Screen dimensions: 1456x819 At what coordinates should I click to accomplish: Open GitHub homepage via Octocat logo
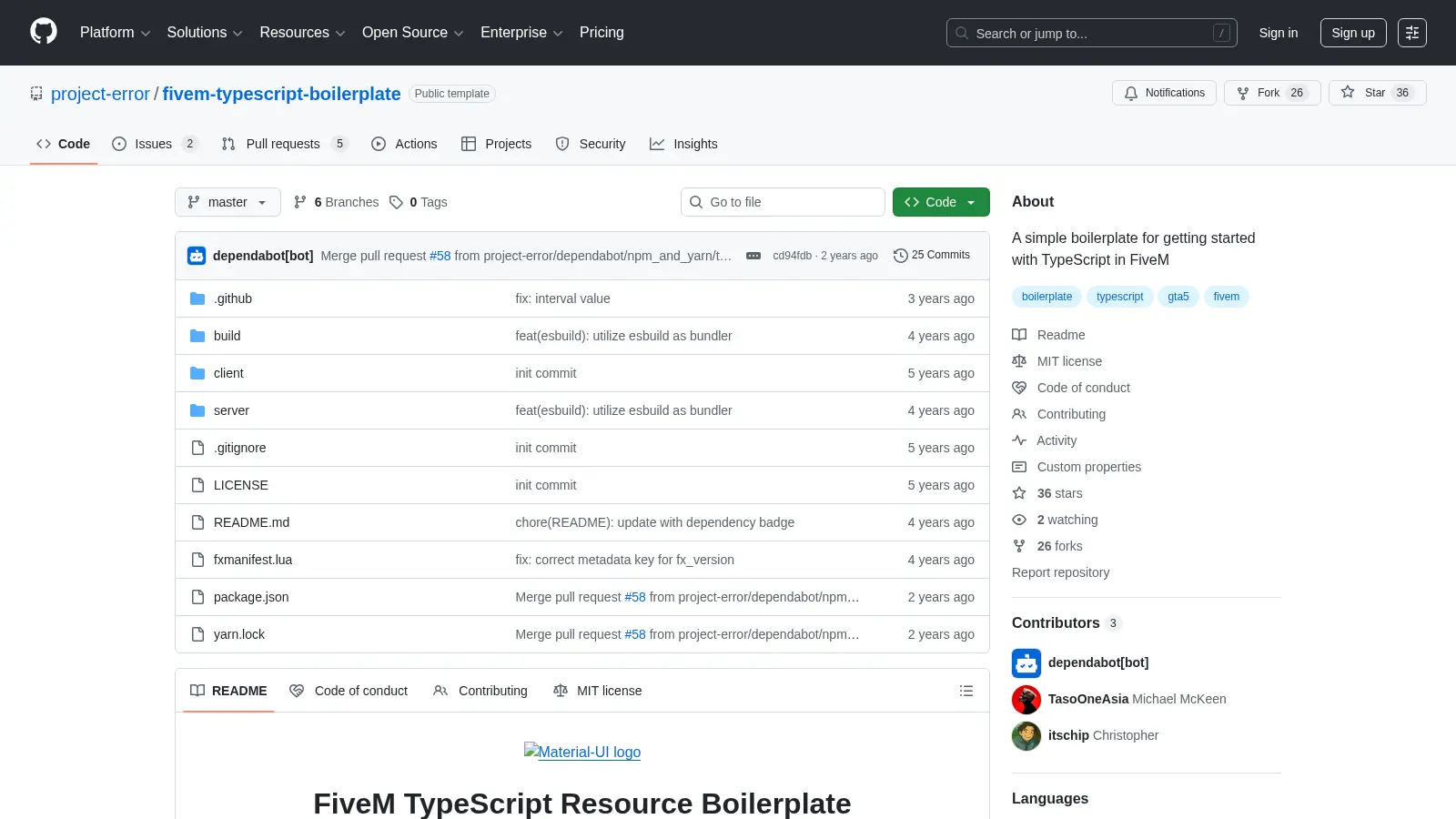(x=44, y=32)
